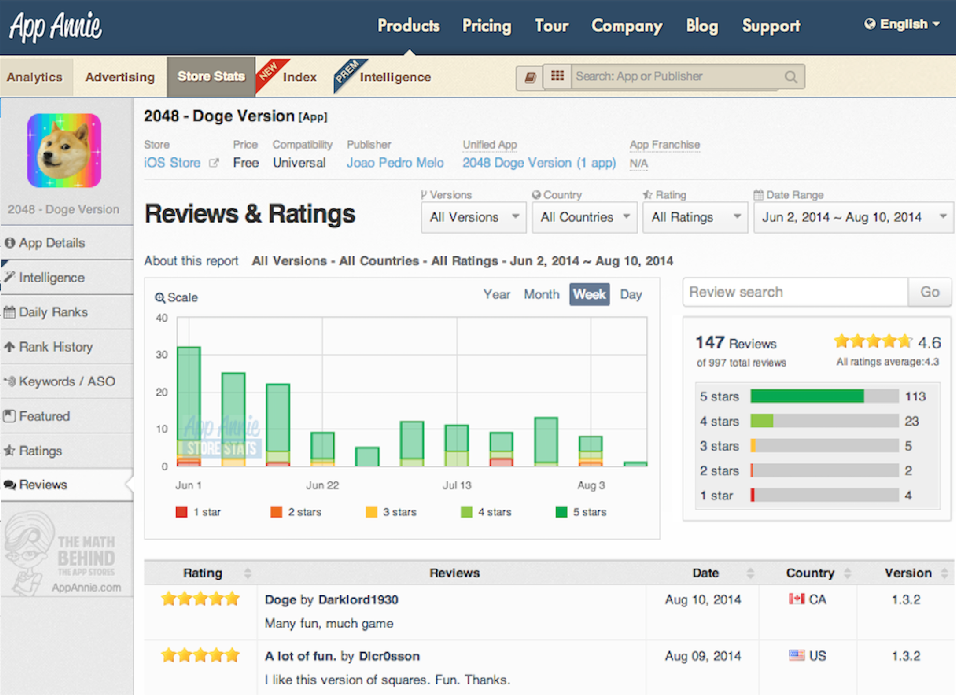Open Reviews in sidebar
The height and width of the screenshot is (695, 956).
pos(66,485)
